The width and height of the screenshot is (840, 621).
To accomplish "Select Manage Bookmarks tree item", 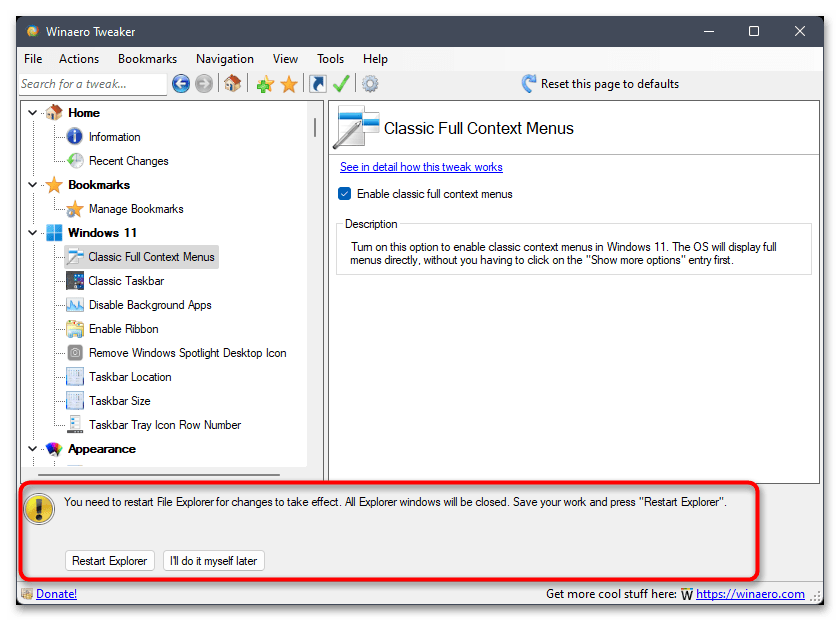I will point(136,209).
